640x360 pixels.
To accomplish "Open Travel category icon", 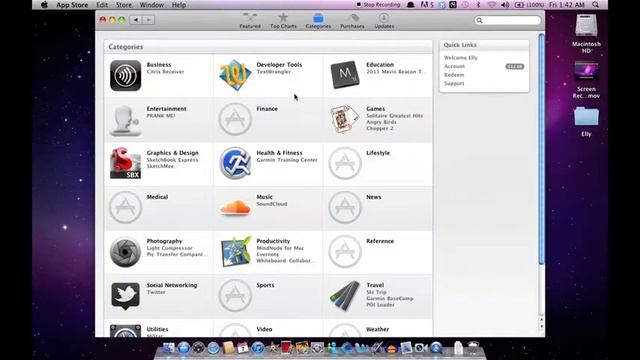I will [x=345, y=296].
